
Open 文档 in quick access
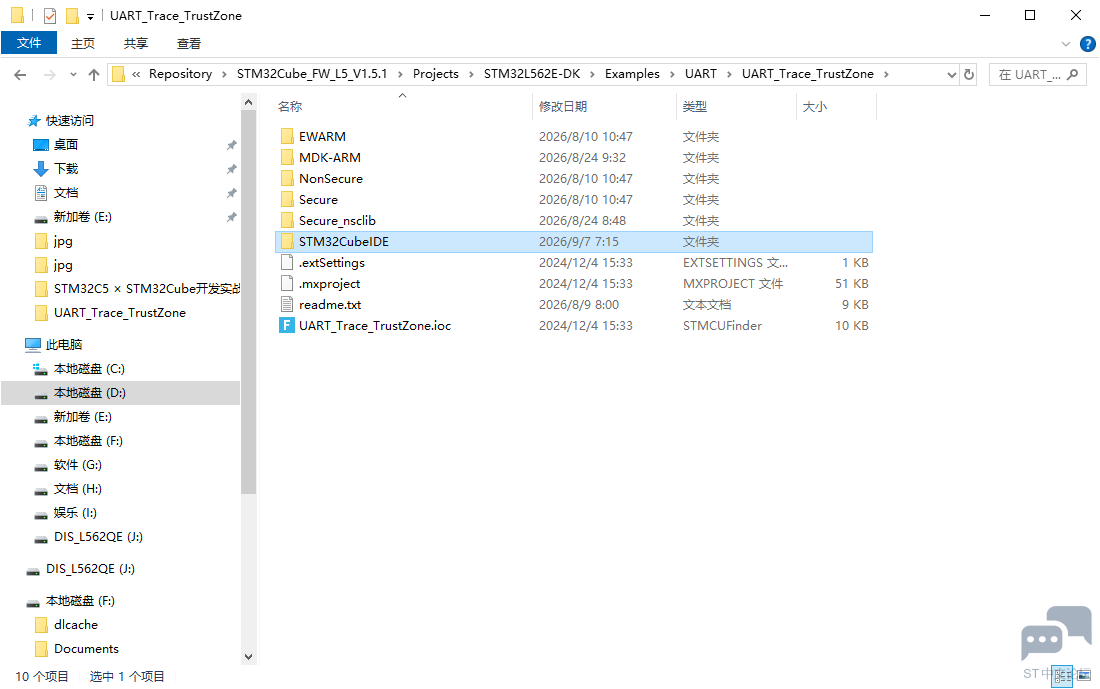(66, 192)
